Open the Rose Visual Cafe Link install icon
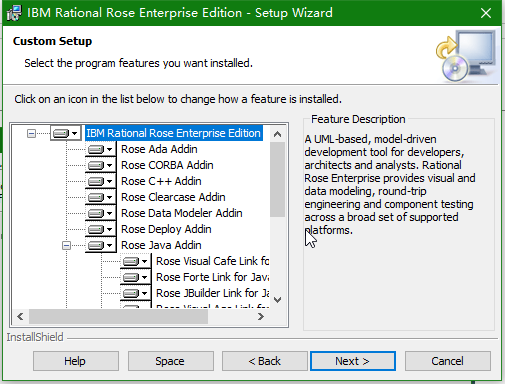The width and height of the screenshot is (505, 384). tap(136, 261)
